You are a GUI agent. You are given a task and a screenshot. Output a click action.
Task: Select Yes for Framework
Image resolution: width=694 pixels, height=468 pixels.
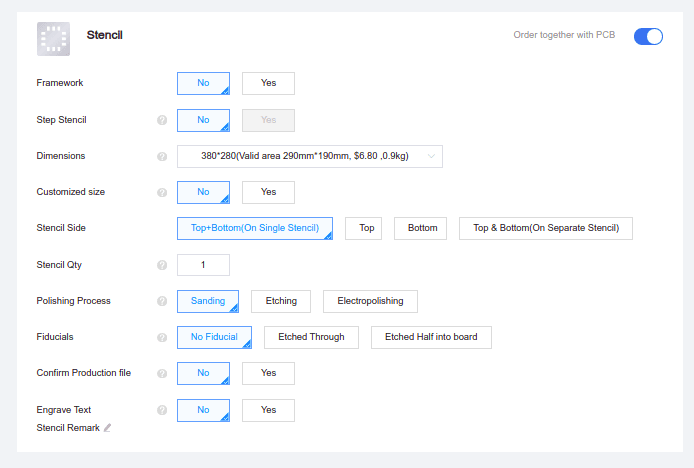coord(268,83)
